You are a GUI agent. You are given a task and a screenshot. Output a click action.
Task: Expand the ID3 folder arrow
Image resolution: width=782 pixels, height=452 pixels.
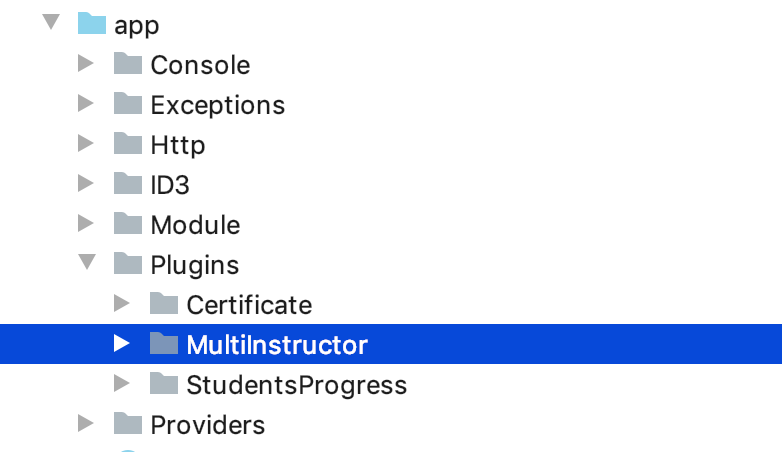tap(86, 183)
